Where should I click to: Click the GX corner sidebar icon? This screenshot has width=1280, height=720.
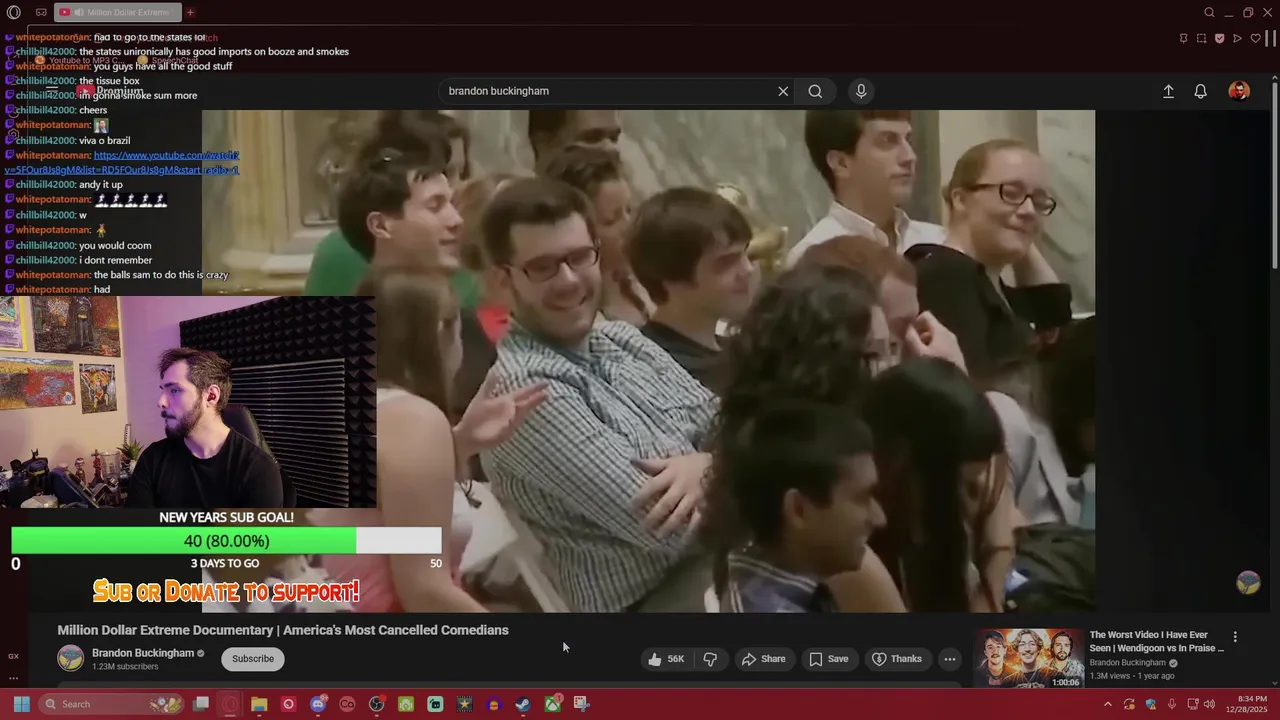tap(13, 656)
